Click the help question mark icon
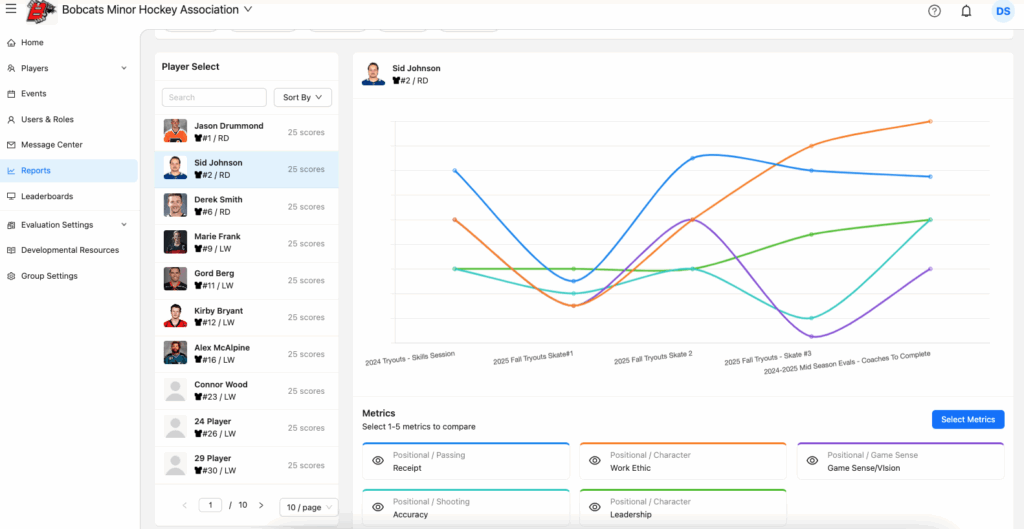 (934, 11)
